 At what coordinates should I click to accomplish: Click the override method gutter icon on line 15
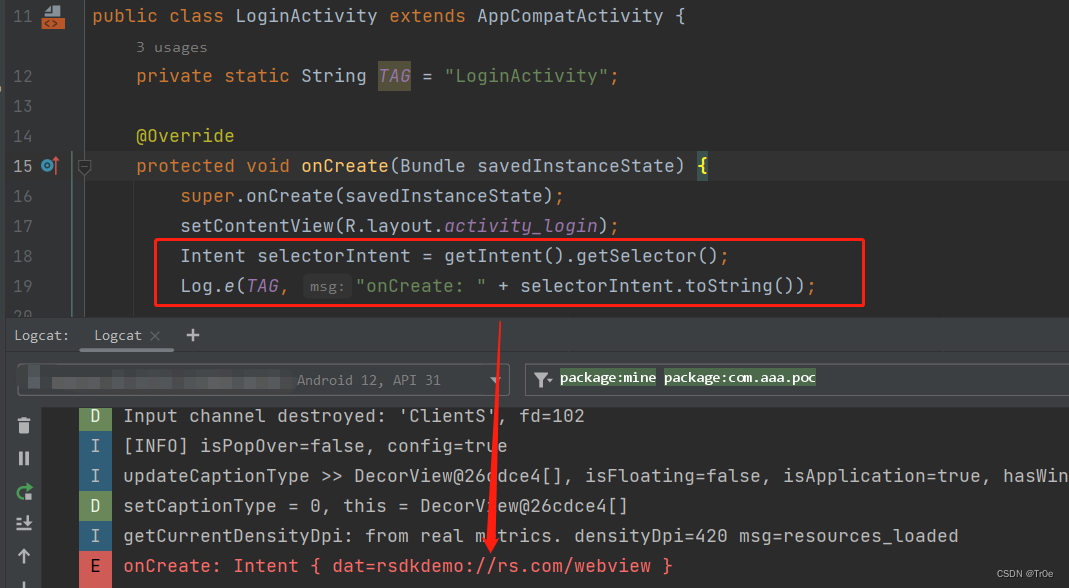pos(50,166)
